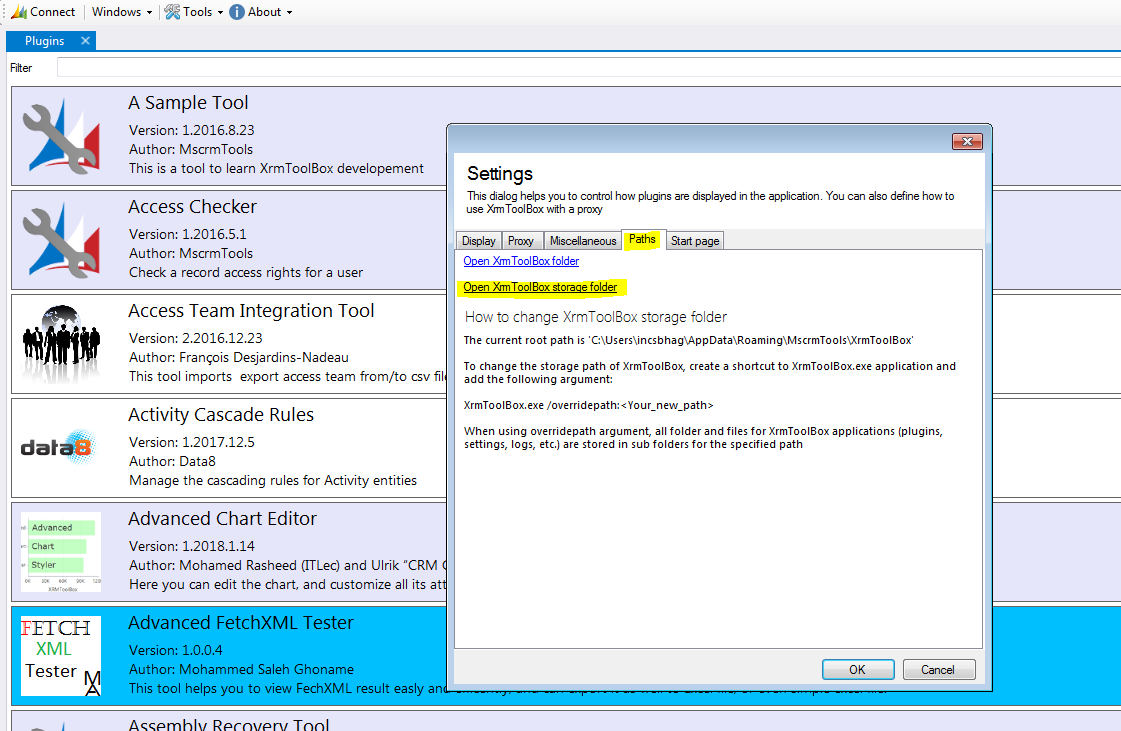Click the Tools wrench icon in toolbar
Image resolution: width=1121 pixels, height=731 pixels.
click(172, 12)
